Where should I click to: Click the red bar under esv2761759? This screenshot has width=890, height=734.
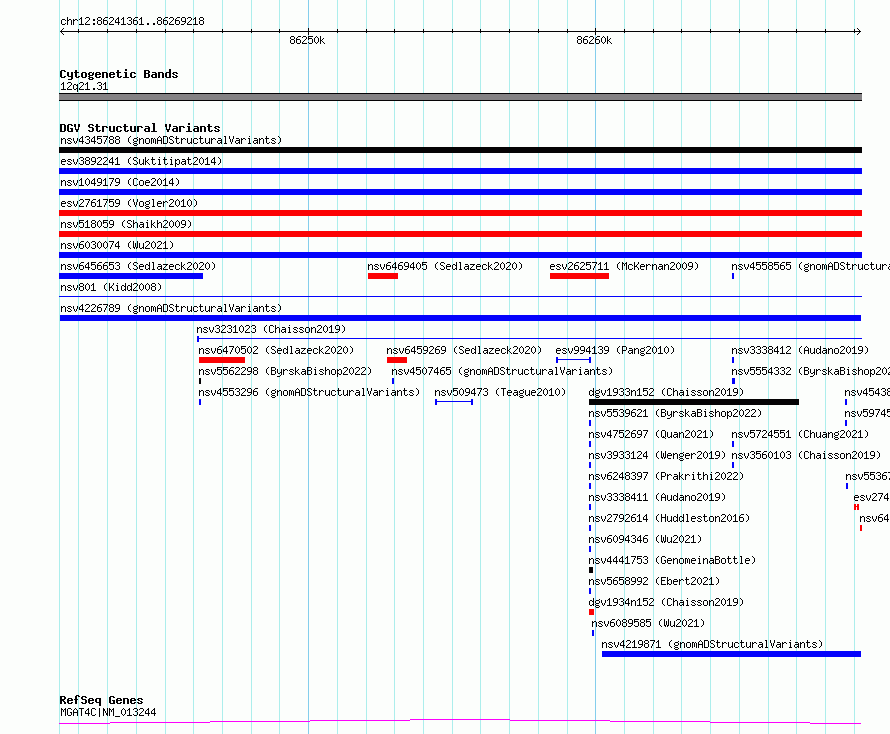click(x=460, y=213)
